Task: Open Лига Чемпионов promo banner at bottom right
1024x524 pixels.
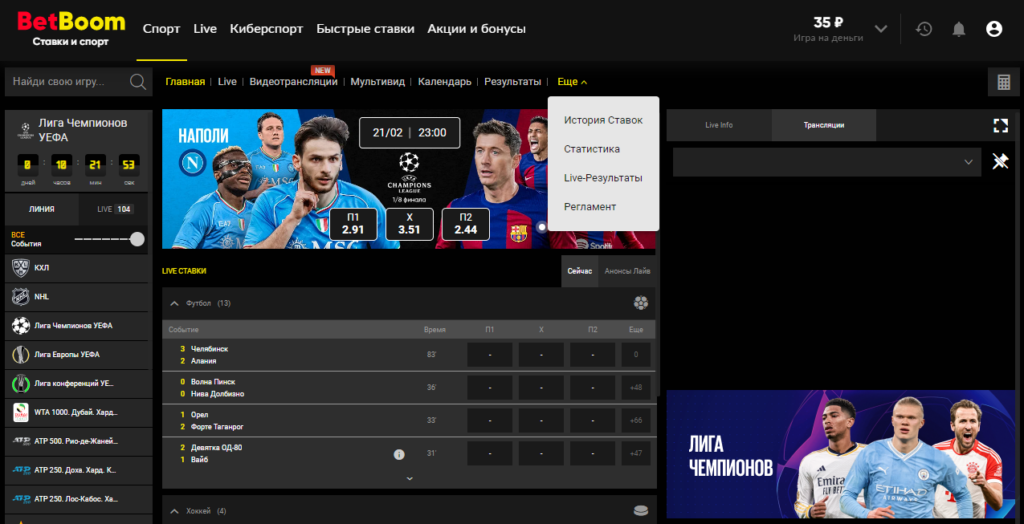Action: coord(840,454)
